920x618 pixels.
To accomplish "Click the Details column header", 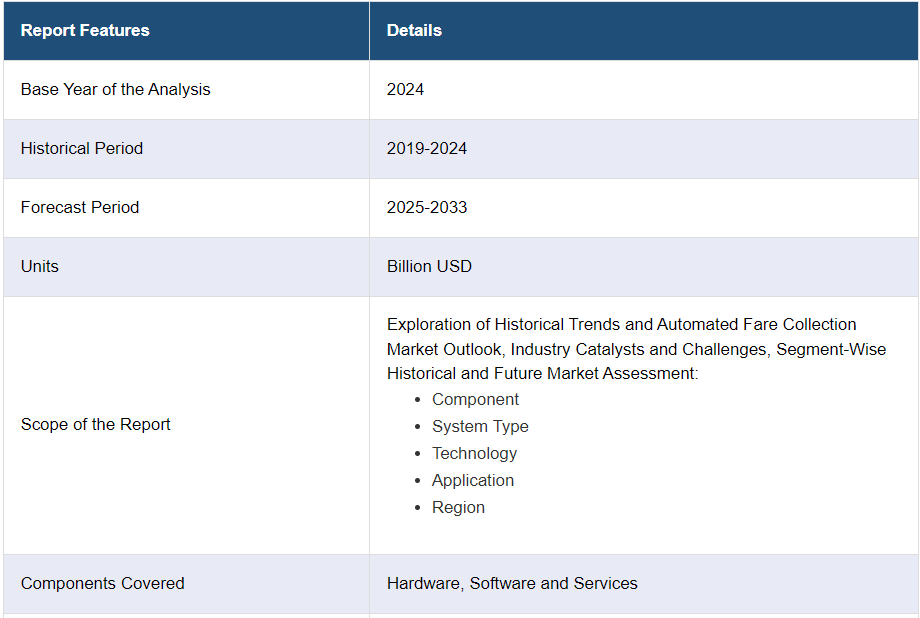I will [414, 31].
